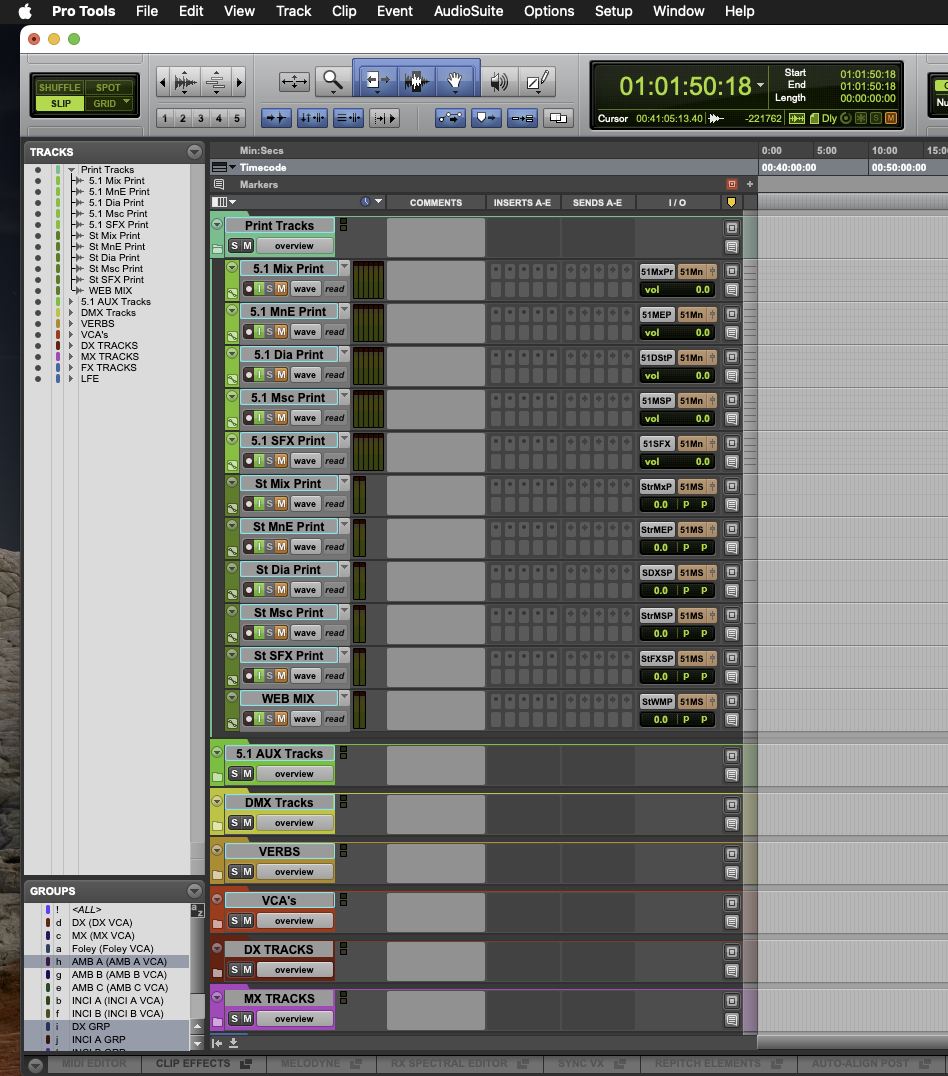This screenshot has width=948, height=1076.
Task: Open the Tracks list options menu
Action: tap(194, 152)
